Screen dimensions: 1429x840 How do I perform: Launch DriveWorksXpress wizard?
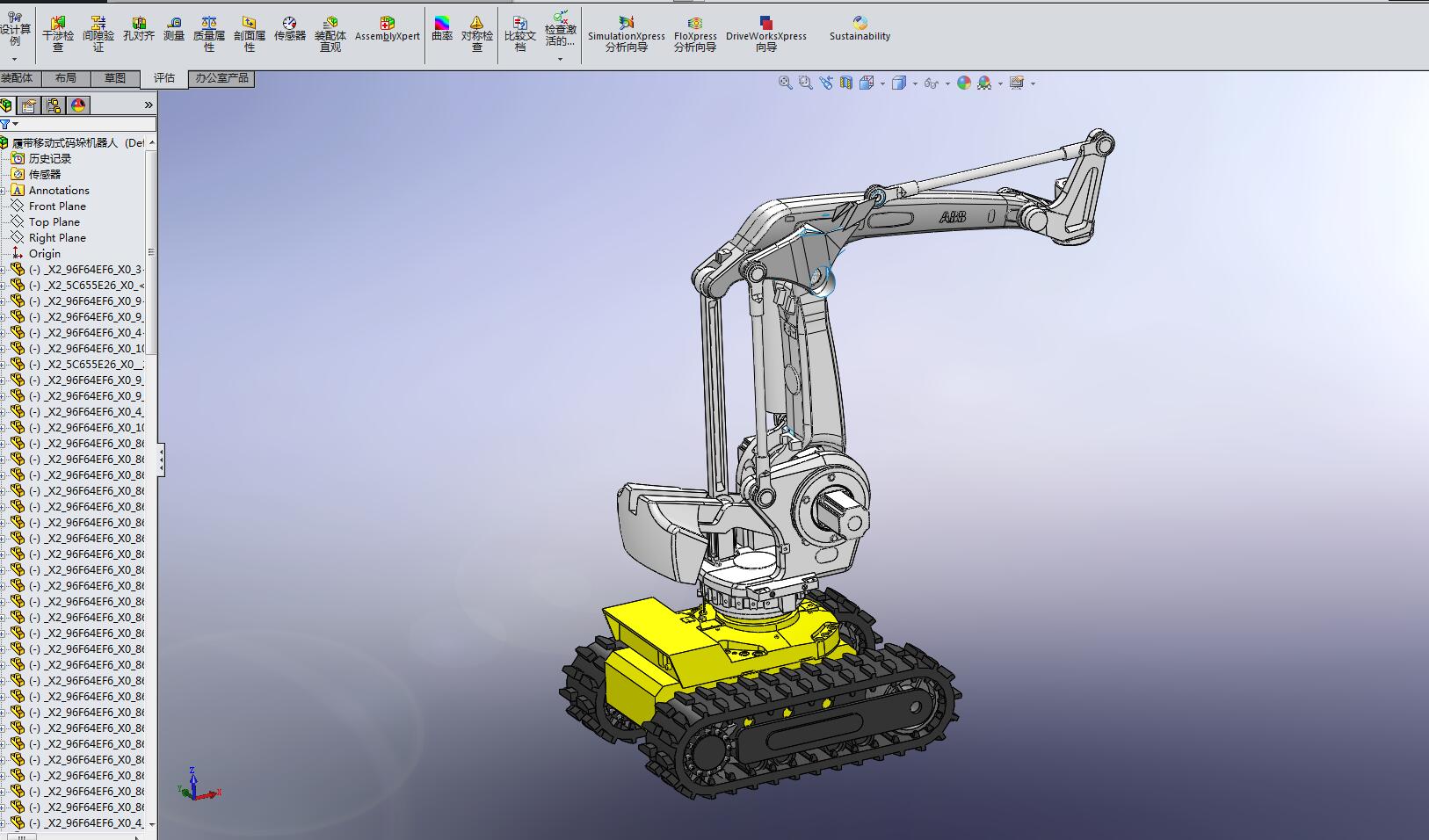pyautogui.click(x=766, y=33)
